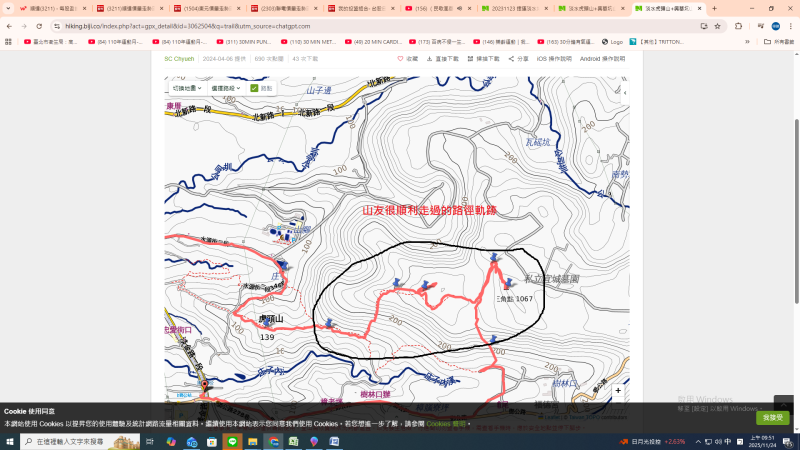Open a new browser tab
The image size is (800, 450).
pos(714,8)
